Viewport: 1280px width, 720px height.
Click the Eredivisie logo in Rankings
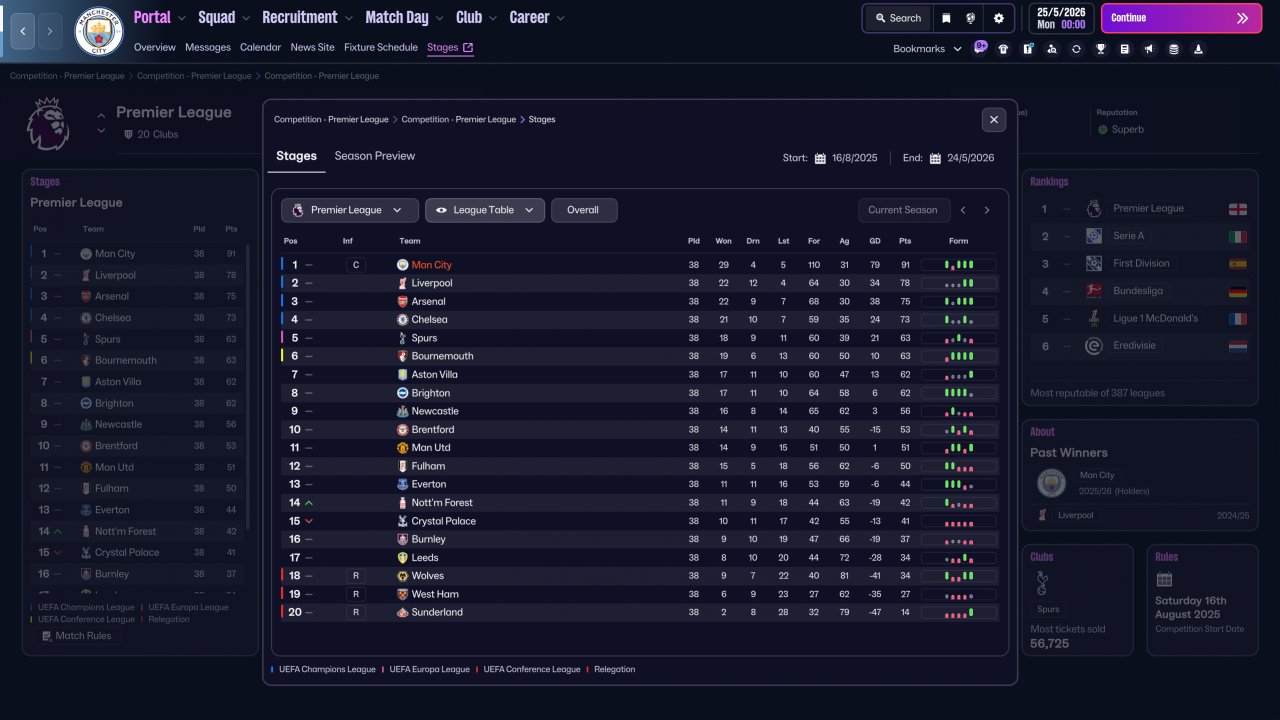(1094, 346)
